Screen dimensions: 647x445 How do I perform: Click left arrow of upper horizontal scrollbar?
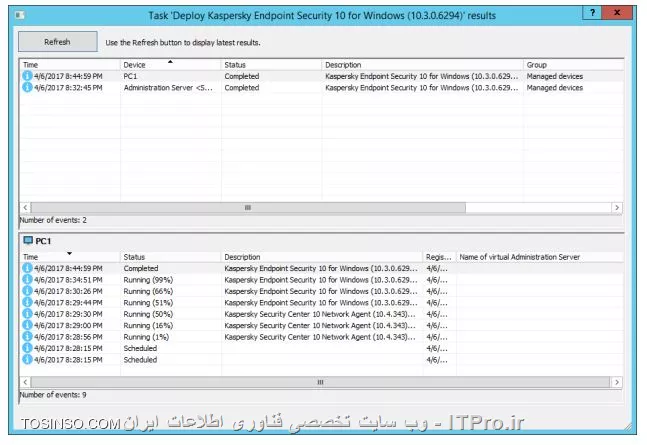pos(25,208)
